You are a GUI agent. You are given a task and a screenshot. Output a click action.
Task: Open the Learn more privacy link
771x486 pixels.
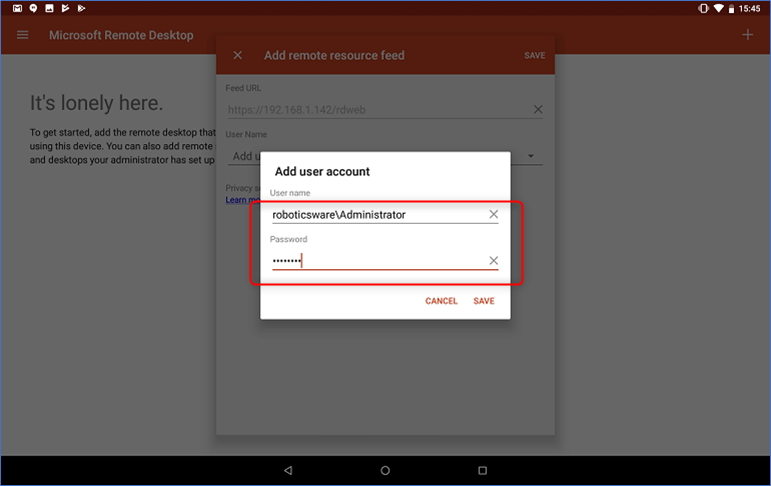tap(242, 200)
